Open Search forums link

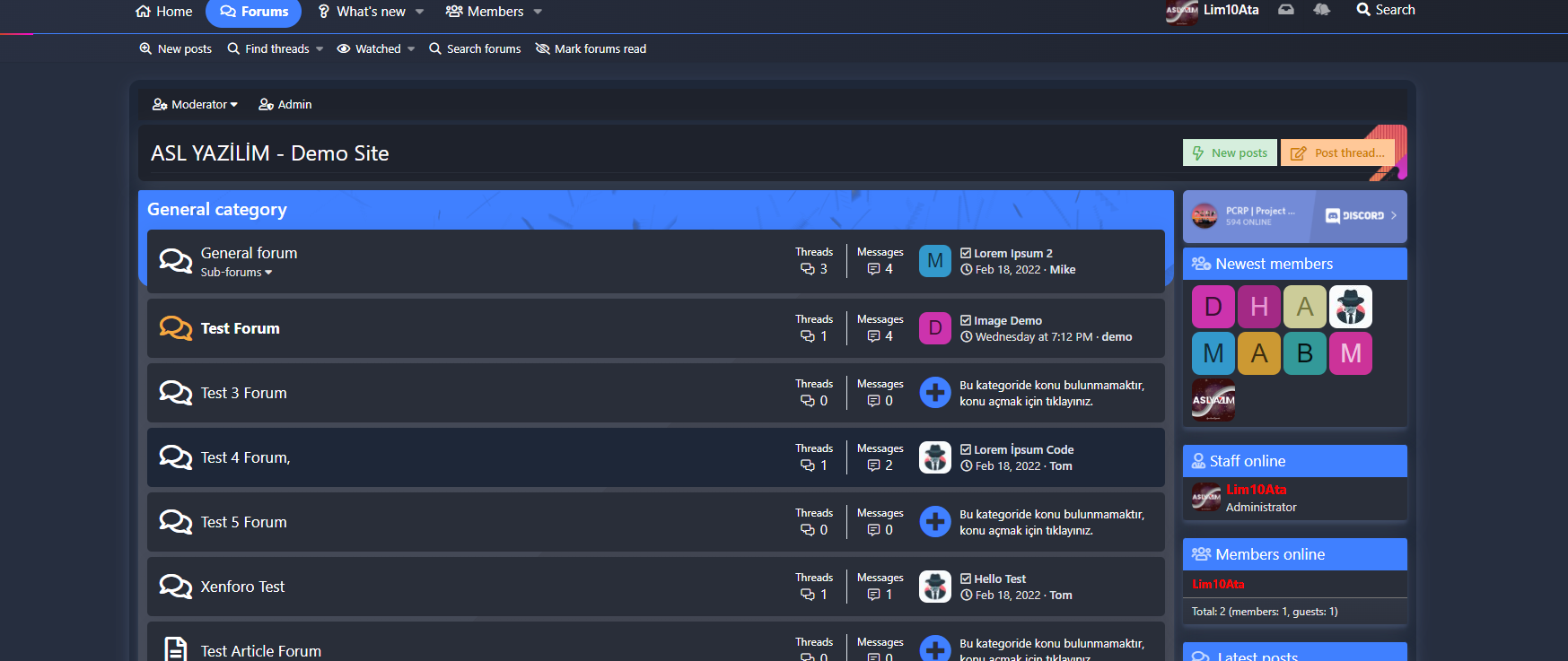pyautogui.click(x=475, y=48)
